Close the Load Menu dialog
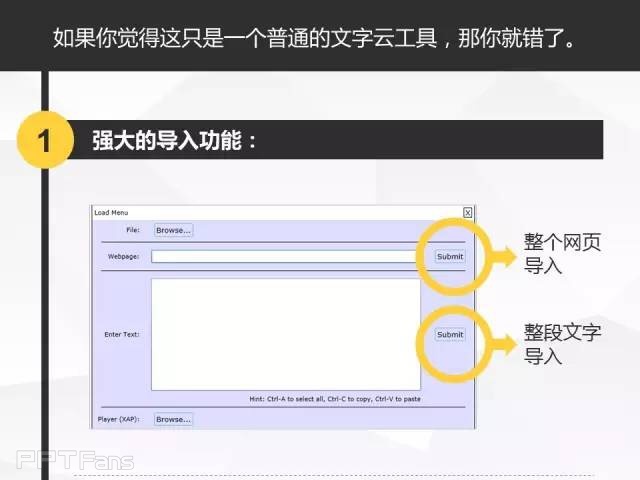The width and height of the screenshot is (640, 480). coord(467,212)
